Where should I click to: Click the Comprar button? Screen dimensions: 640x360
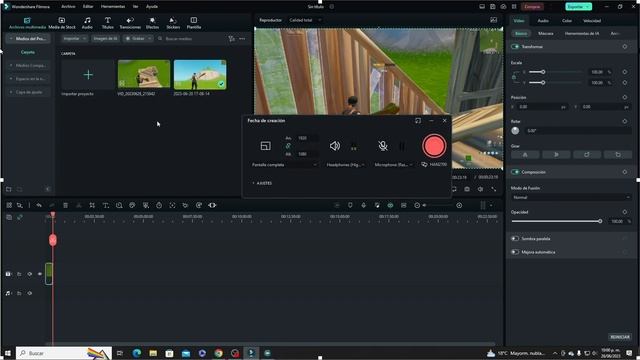pos(532,7)
